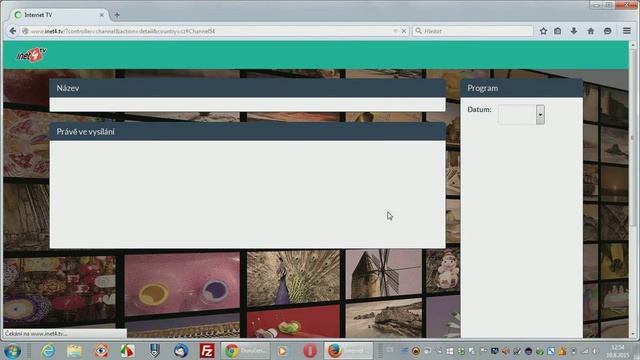
Task: Click the volume speaker tray icon
Action: [505, 351]
